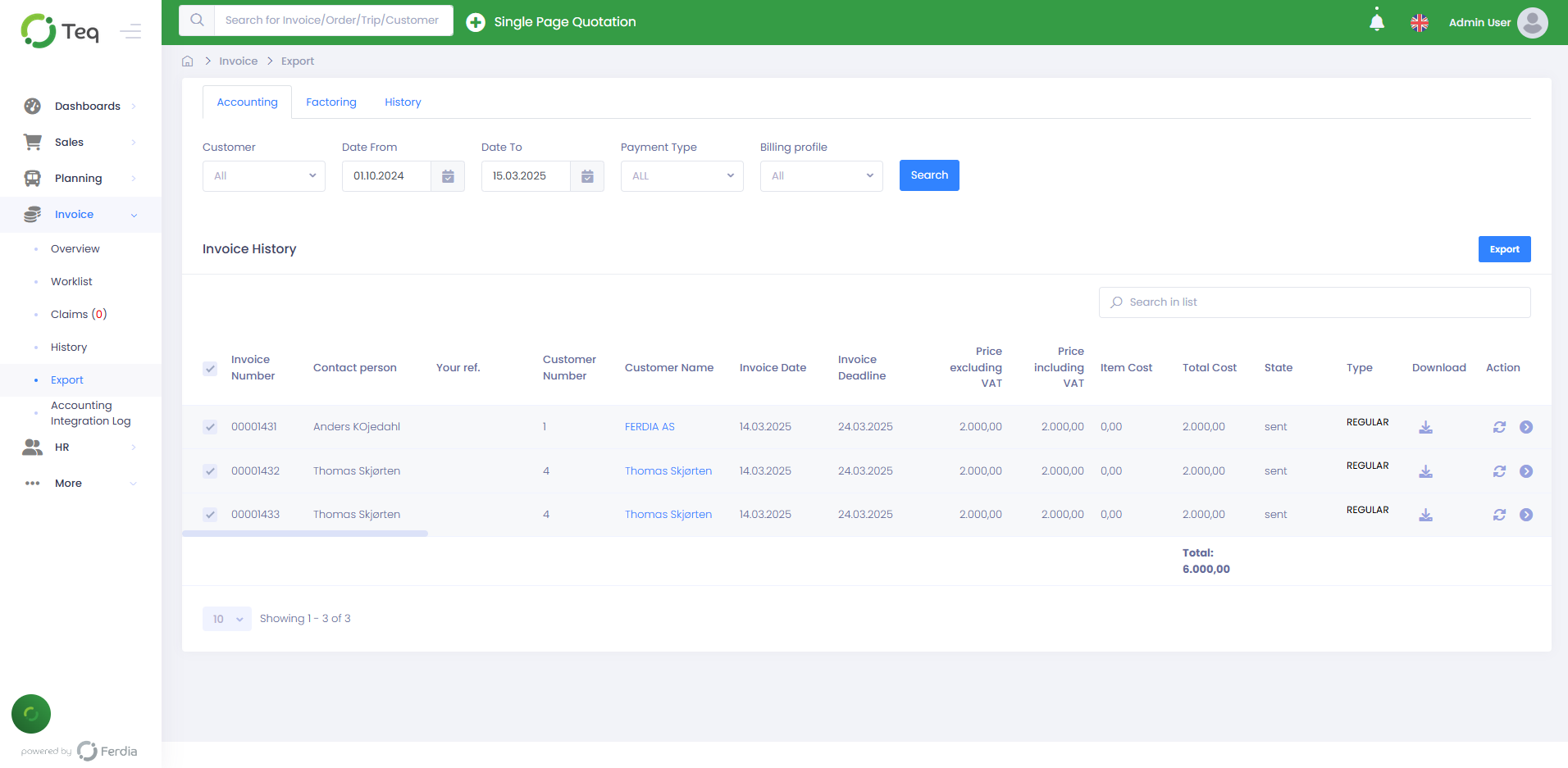Open the language flag selector

(x=1420, y=23)
